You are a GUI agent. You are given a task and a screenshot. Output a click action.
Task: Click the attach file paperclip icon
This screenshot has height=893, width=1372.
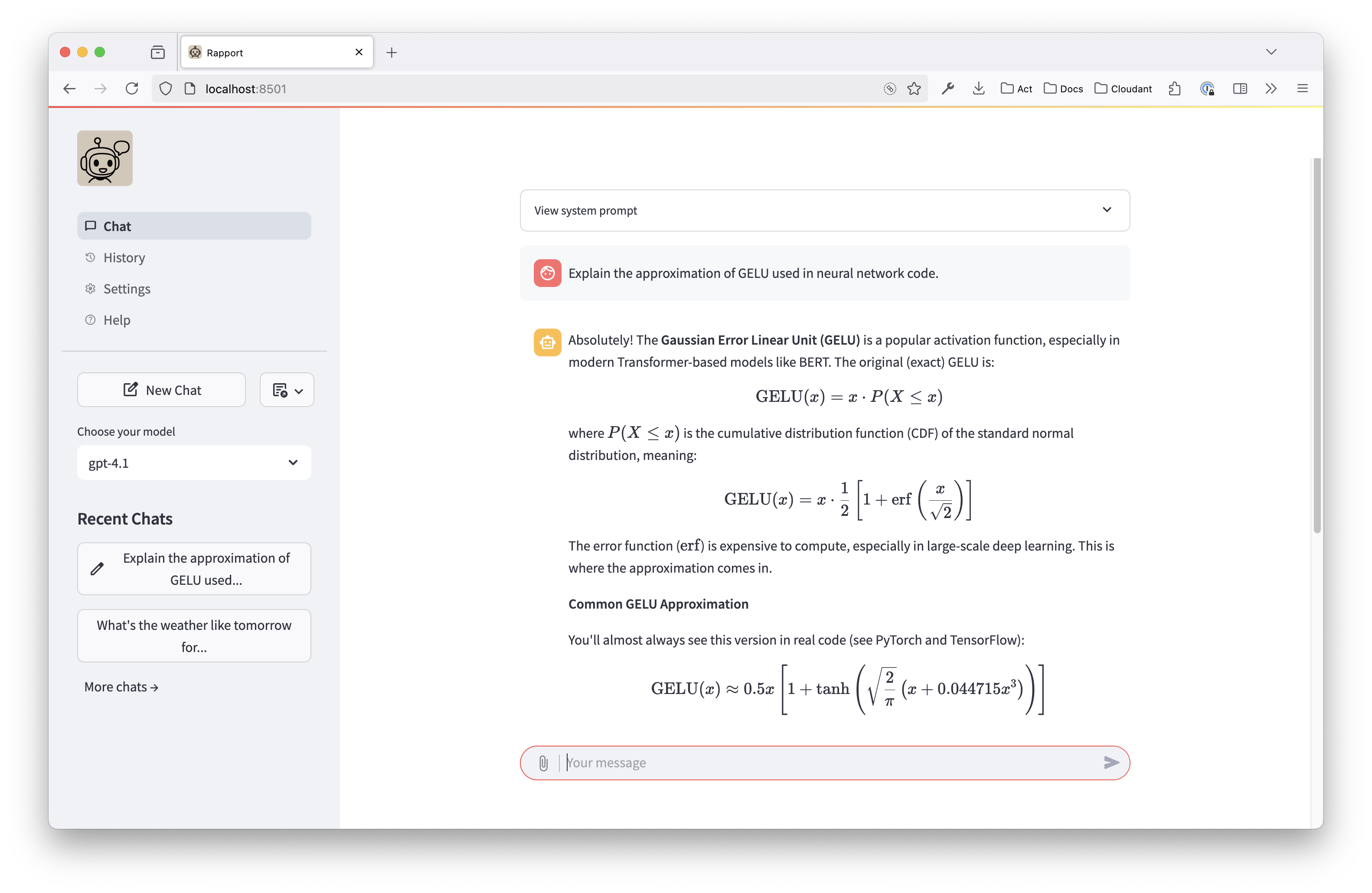pos(543,763)
